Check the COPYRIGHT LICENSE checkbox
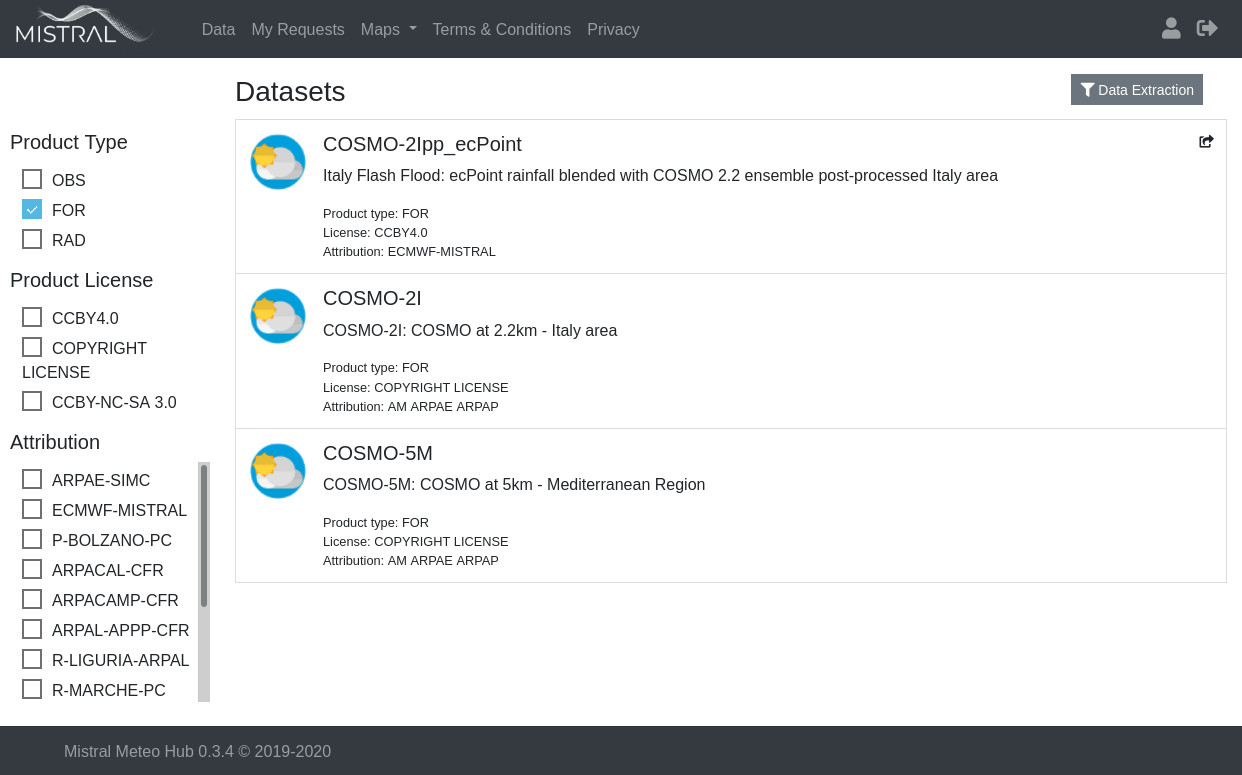The image size is (1242, 775). tap(32, 347)
